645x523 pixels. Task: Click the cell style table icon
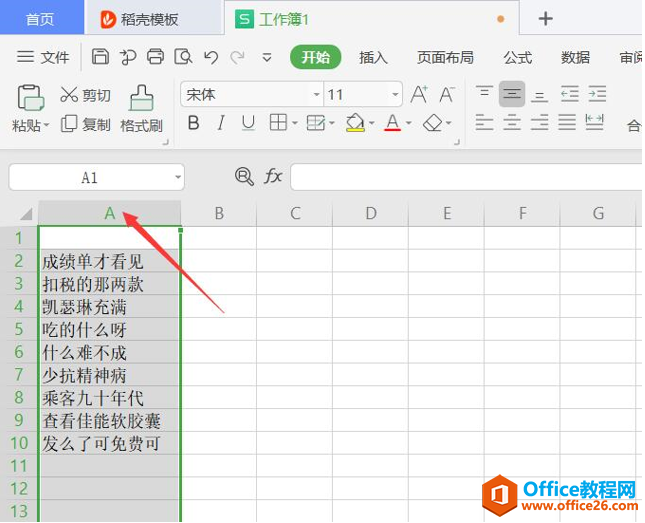pyautogui.click(x=316, y=123)
